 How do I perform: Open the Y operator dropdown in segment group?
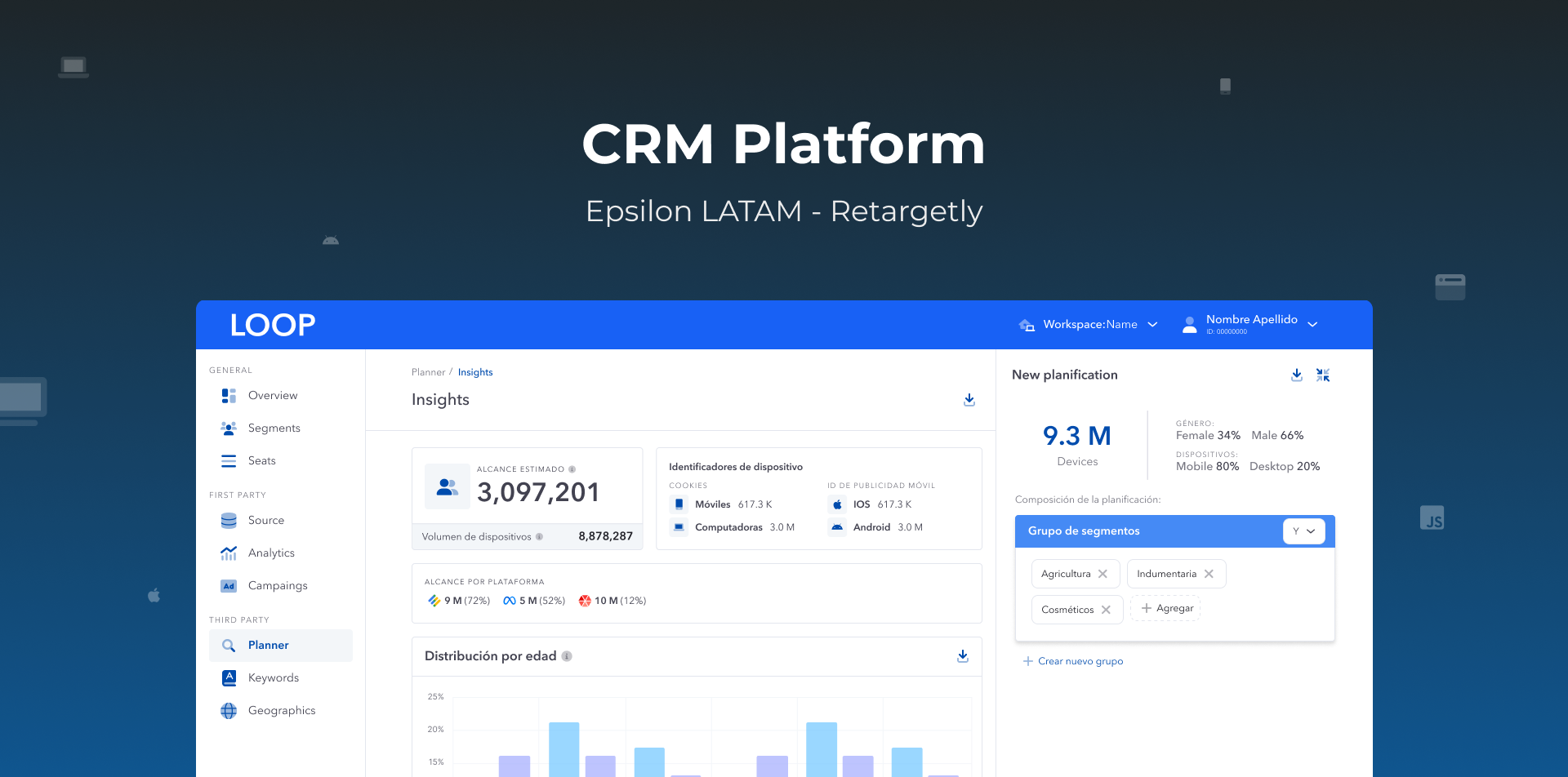pyautogui.click(x=1303, y=531)
